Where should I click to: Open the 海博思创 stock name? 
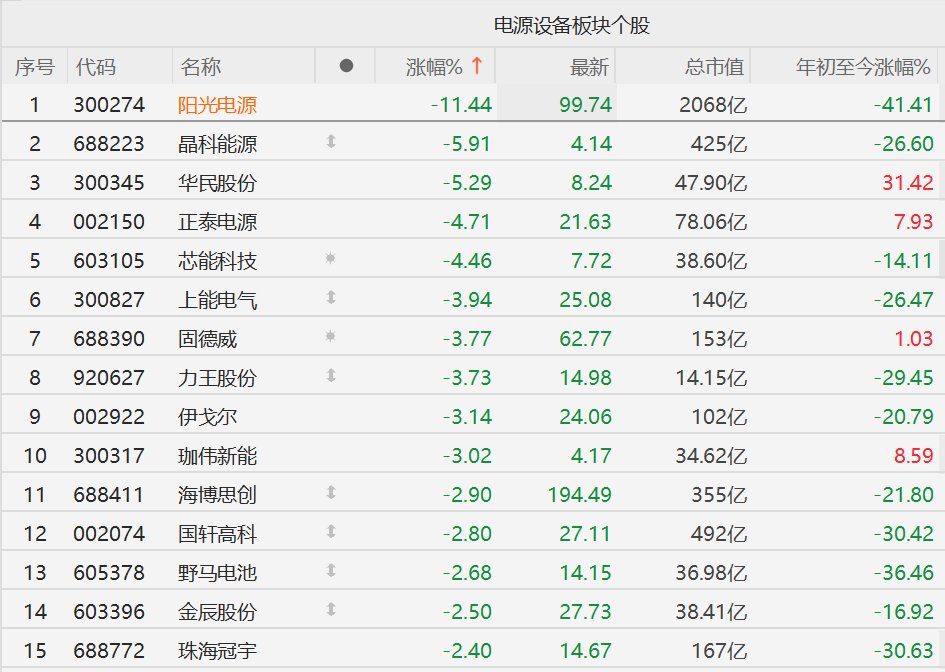pos(218,495)
